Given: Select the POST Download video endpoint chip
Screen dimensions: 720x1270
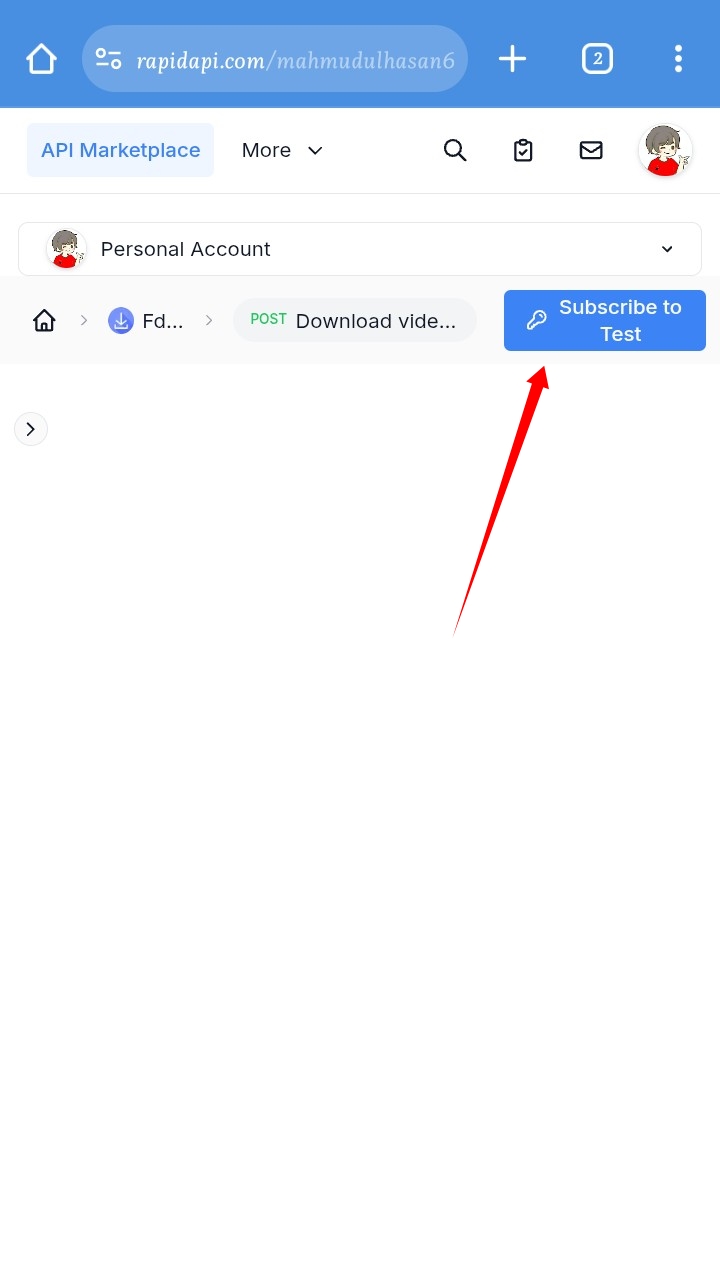Looking at the screenshot, I should (x=354, y=320).
